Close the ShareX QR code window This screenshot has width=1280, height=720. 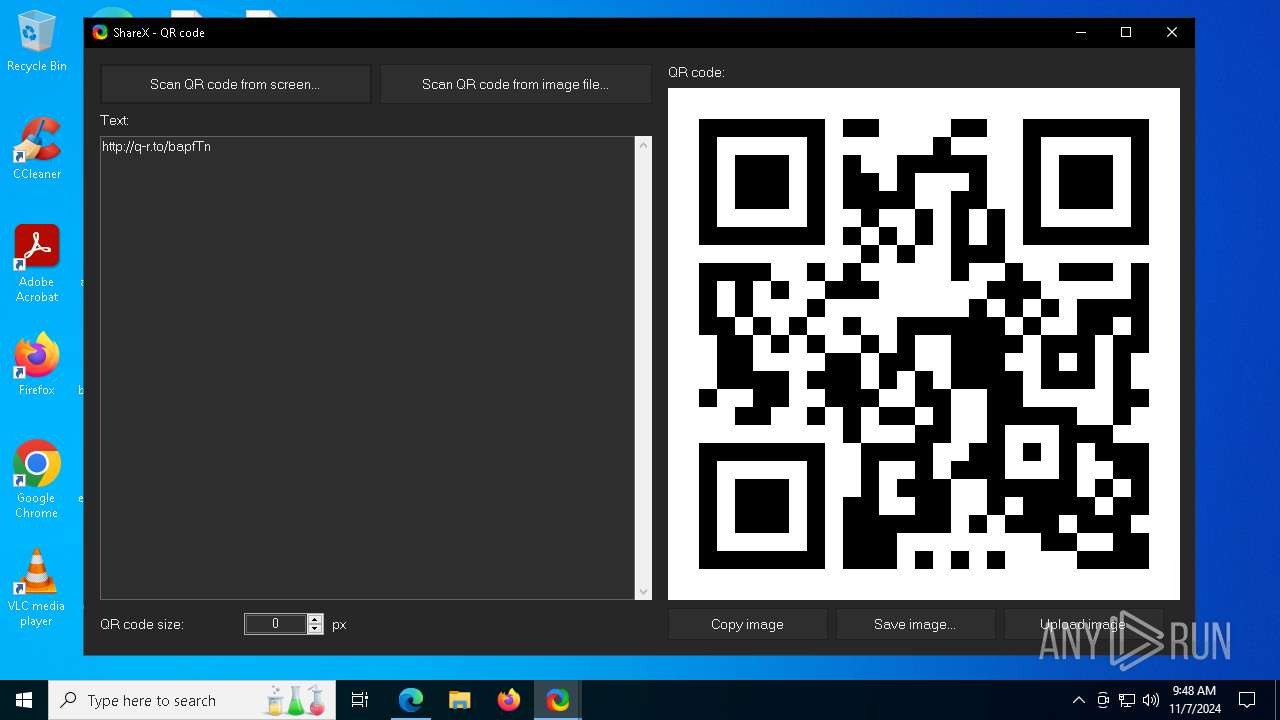tap(1172, 32)
